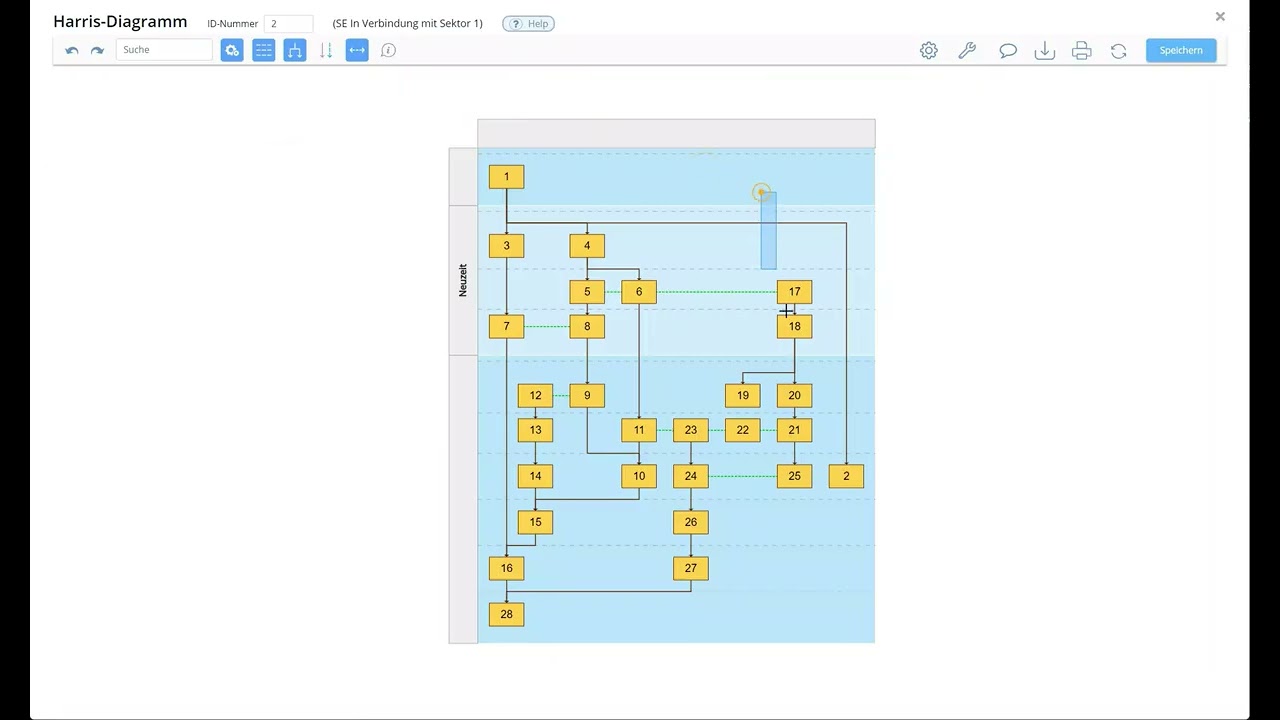
Task: Select node 24 in the diagram
Action: click(691, 476)
